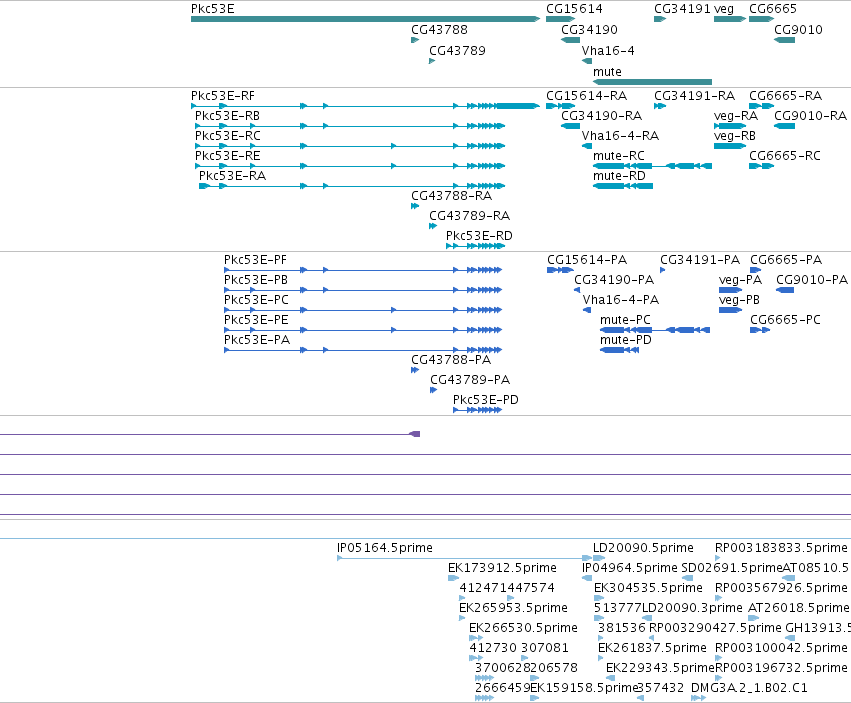
Task: Click the mute-PD protein label
Action: pos(626,340)
